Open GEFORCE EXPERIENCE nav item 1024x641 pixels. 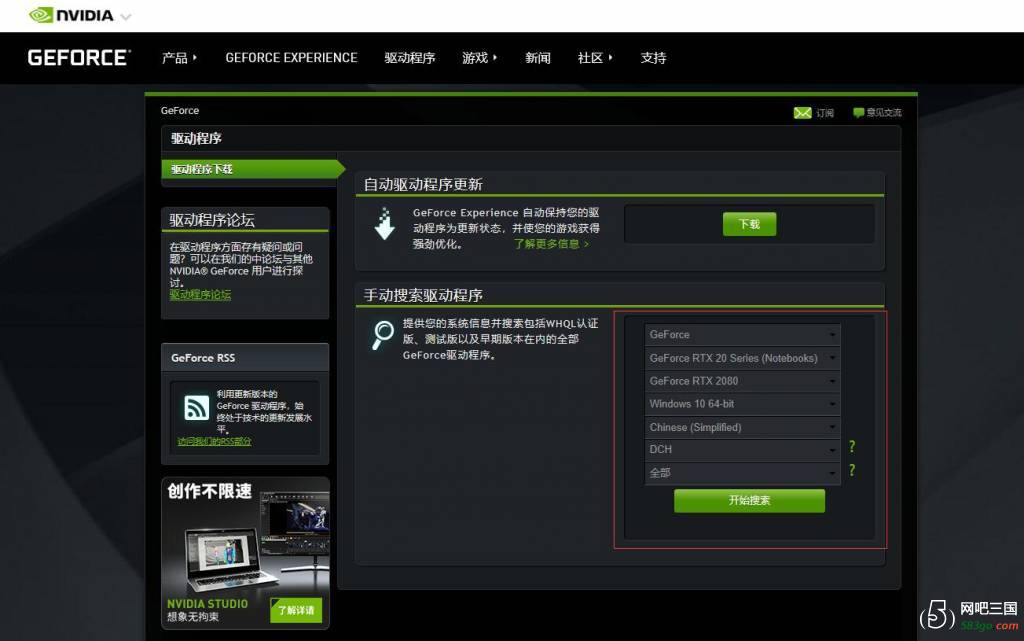(x=291, y=57)
